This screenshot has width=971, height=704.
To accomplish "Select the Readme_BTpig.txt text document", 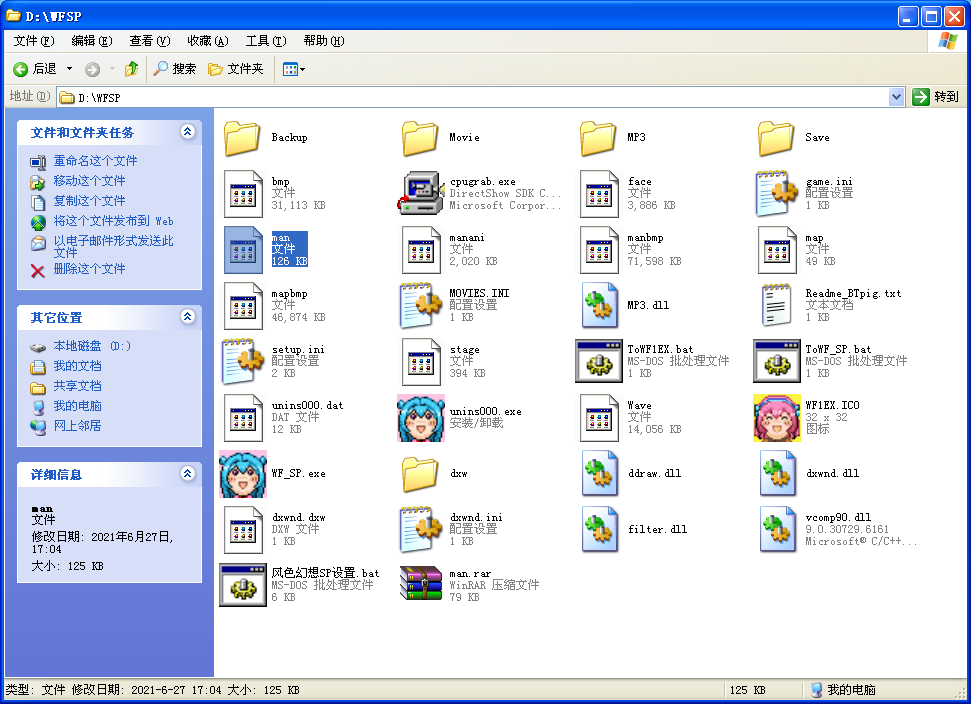I will (777, 306).
